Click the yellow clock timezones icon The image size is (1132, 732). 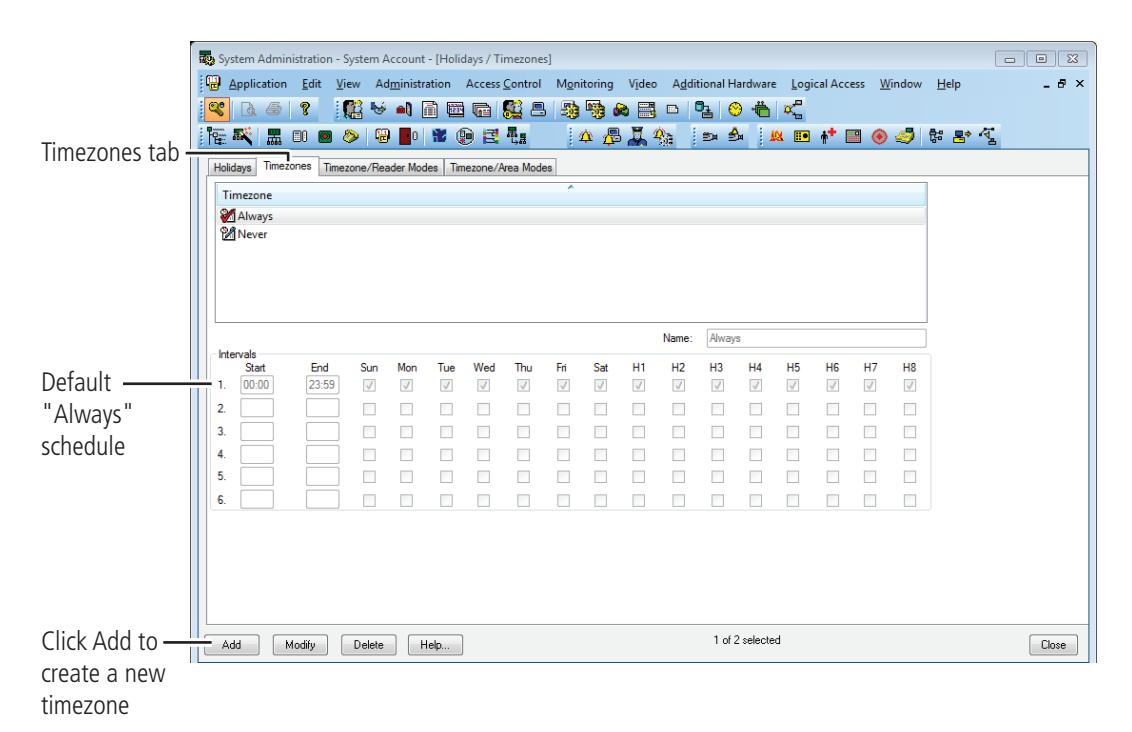pyautogui.click(x=735, y=109)
